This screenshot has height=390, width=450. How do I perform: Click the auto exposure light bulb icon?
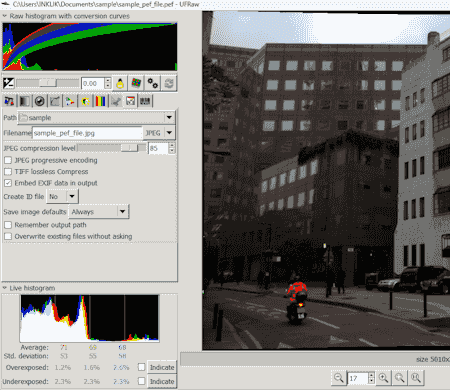tap(120, 83)
